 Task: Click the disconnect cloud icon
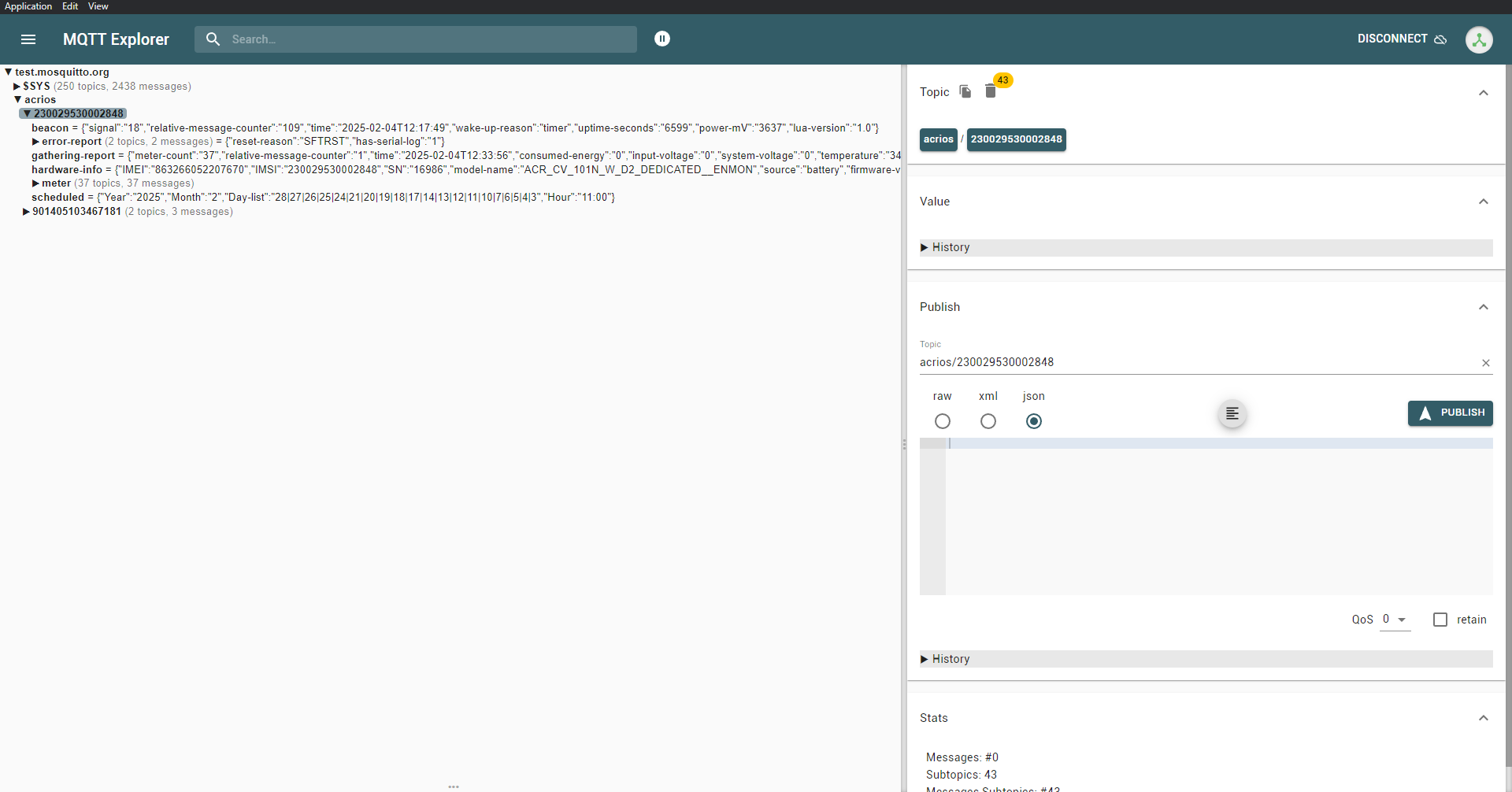[x=1441, y=39]
